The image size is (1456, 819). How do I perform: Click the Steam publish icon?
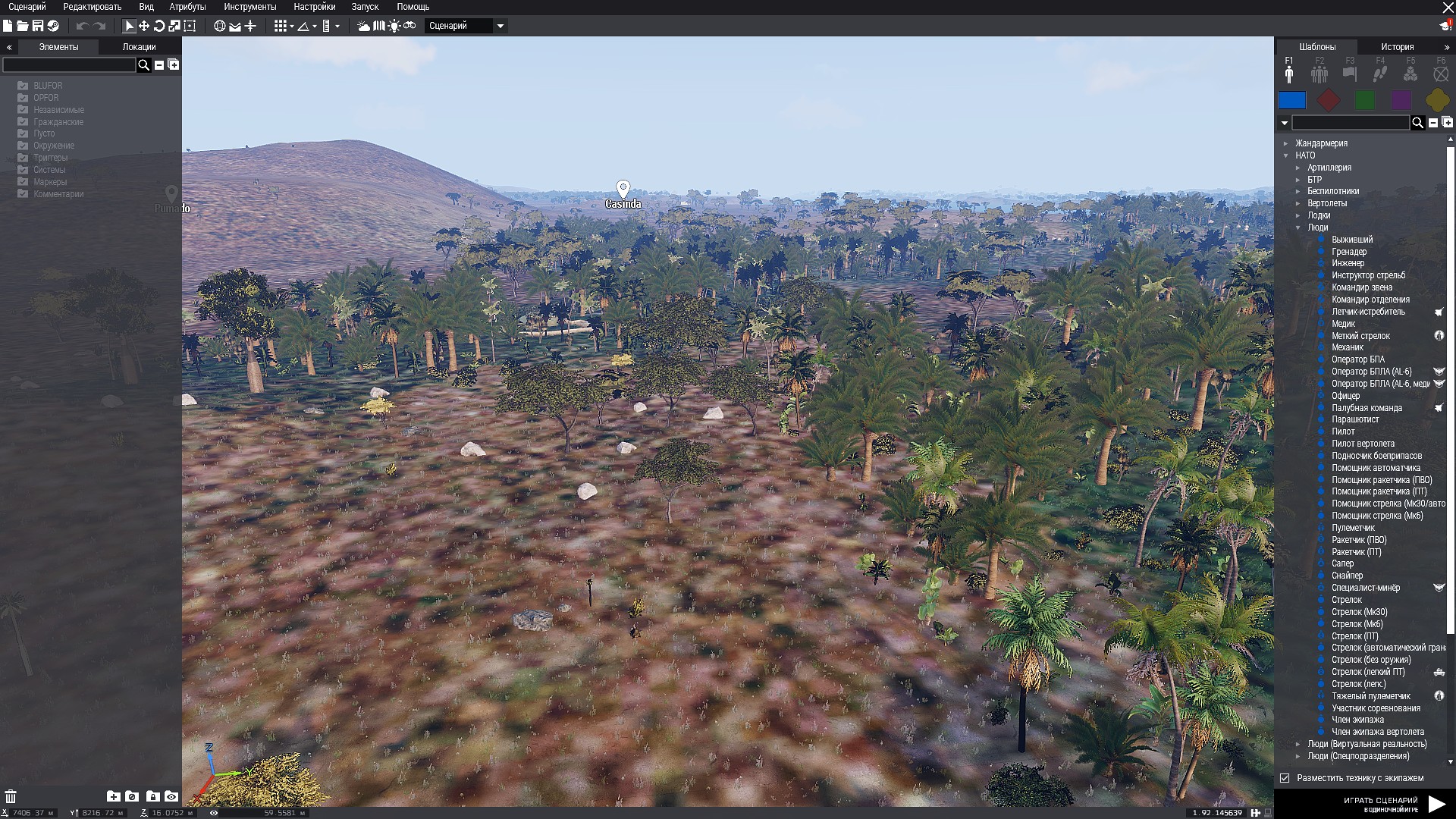(53, 26)
